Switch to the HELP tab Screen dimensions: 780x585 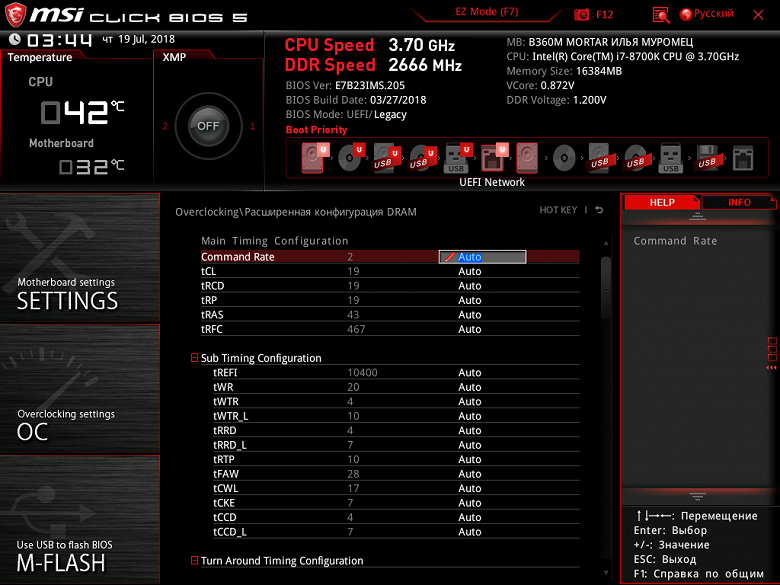[662, 202]
